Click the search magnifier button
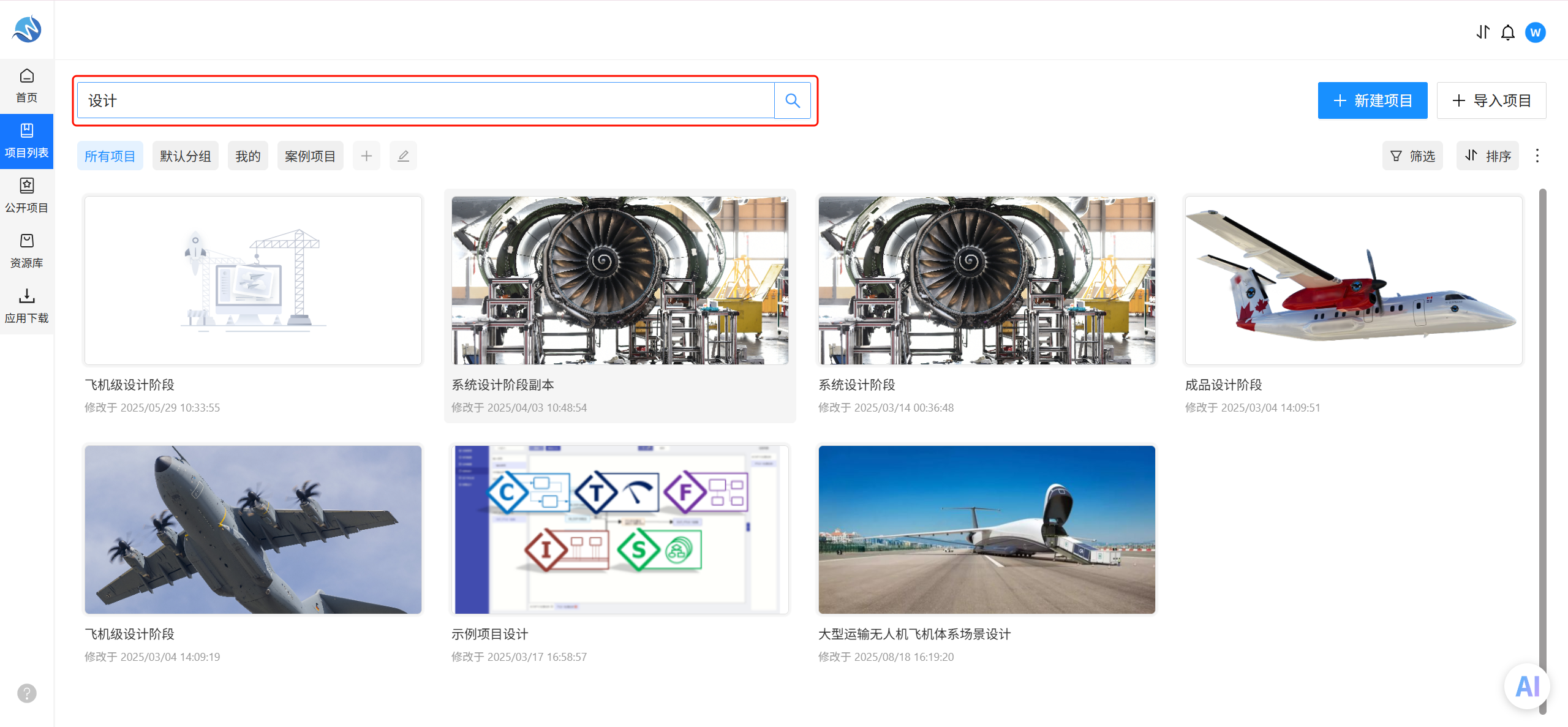Screen dimensions: 1568x727 pyautogui.click(x=793, y=100)
